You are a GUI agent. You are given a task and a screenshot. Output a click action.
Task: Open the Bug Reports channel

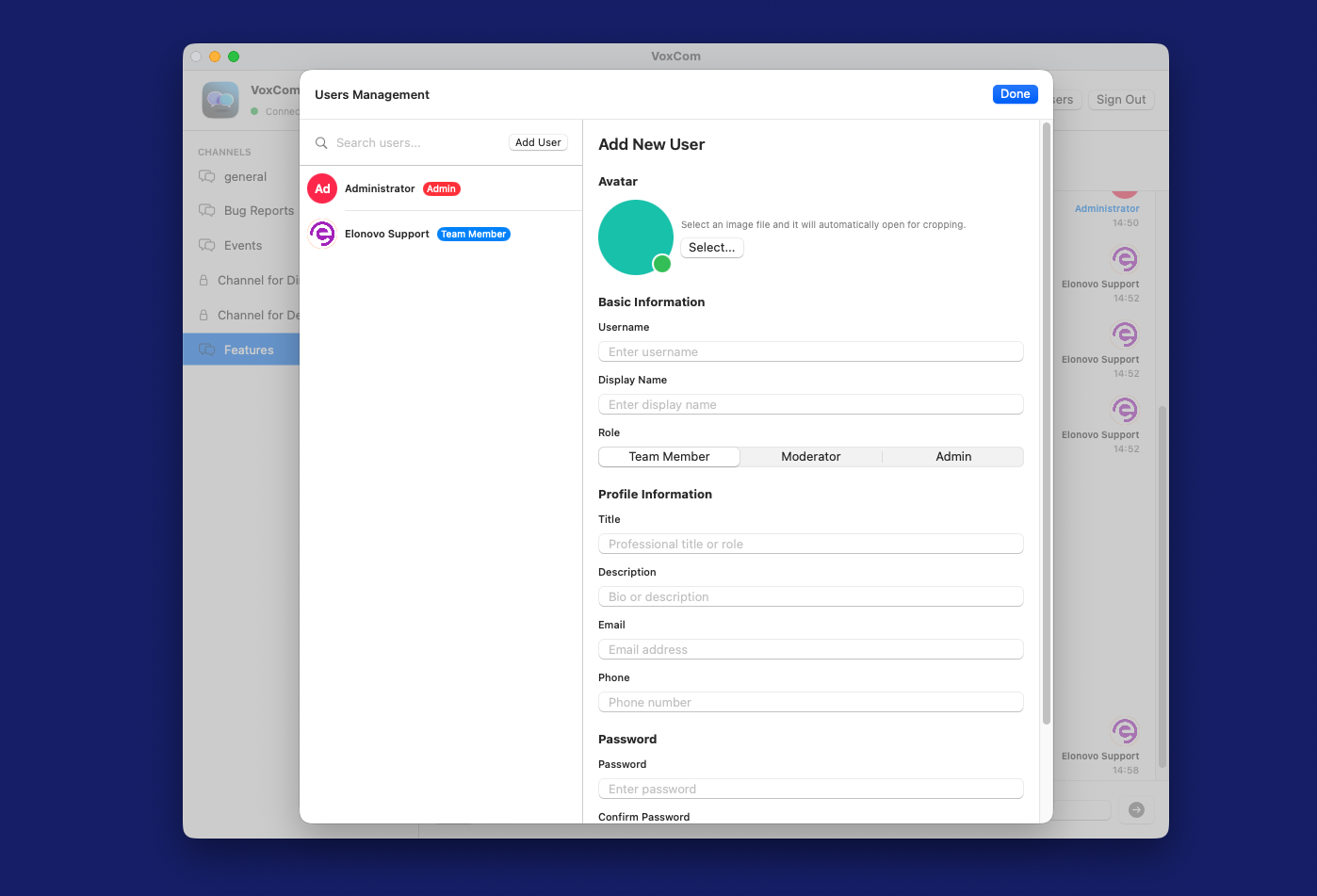[241, 210]
